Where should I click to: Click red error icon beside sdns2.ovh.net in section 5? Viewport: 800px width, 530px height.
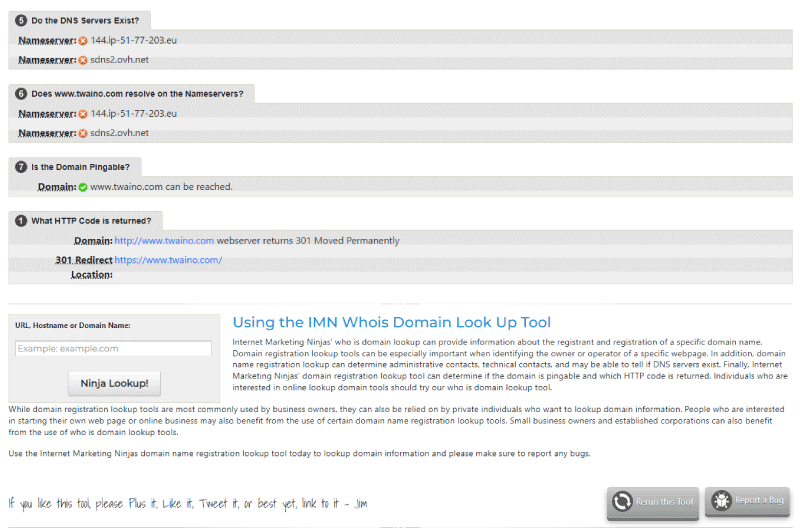coord(83,60)
